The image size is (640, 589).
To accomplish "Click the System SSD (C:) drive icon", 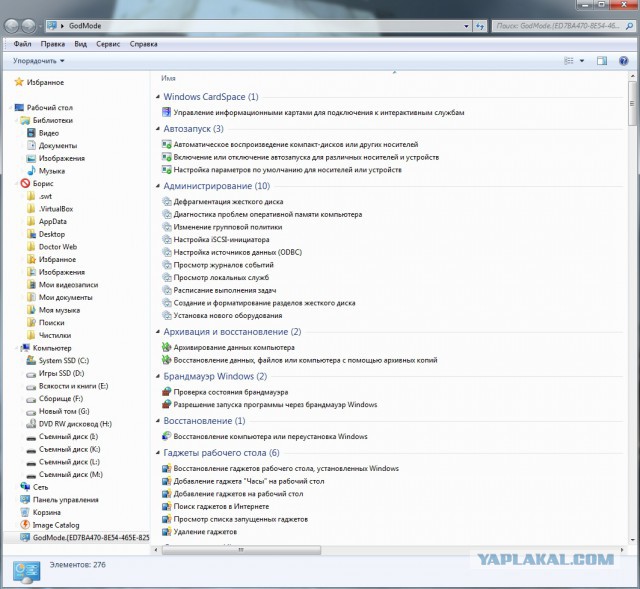I will (x=31, y=360).
